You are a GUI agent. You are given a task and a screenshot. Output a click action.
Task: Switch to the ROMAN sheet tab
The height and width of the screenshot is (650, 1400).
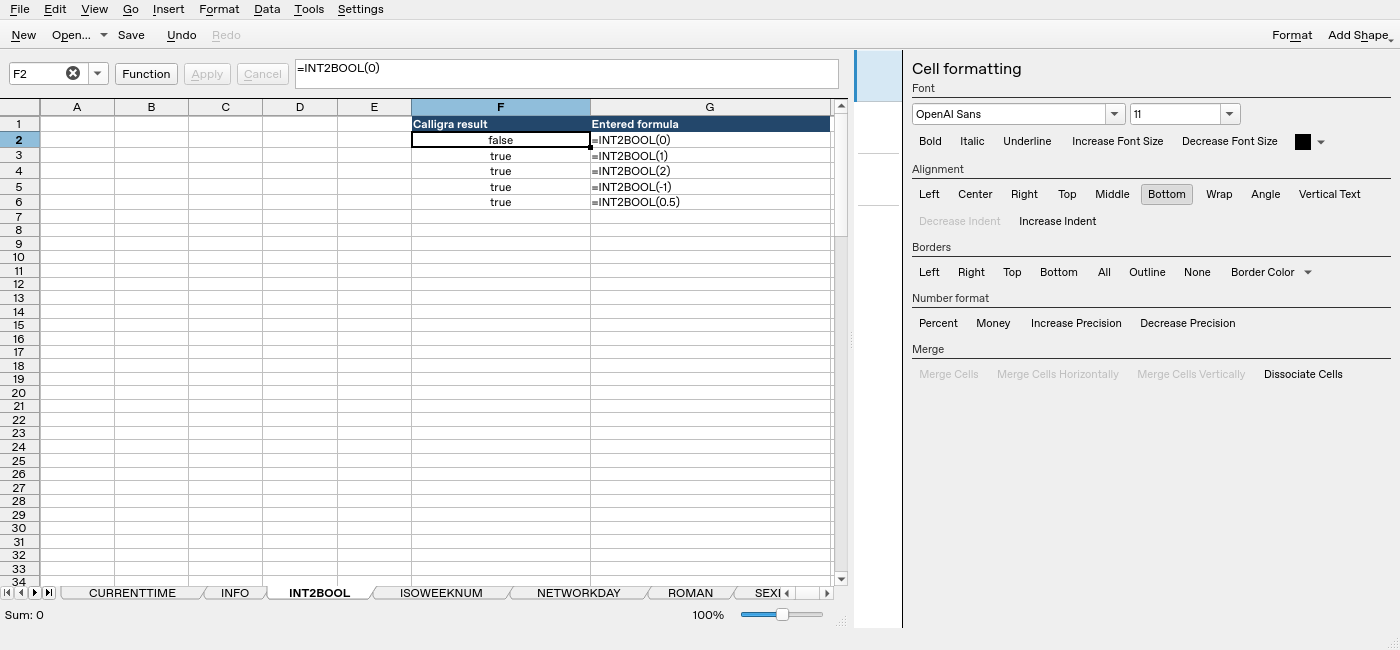pos(690,593)
